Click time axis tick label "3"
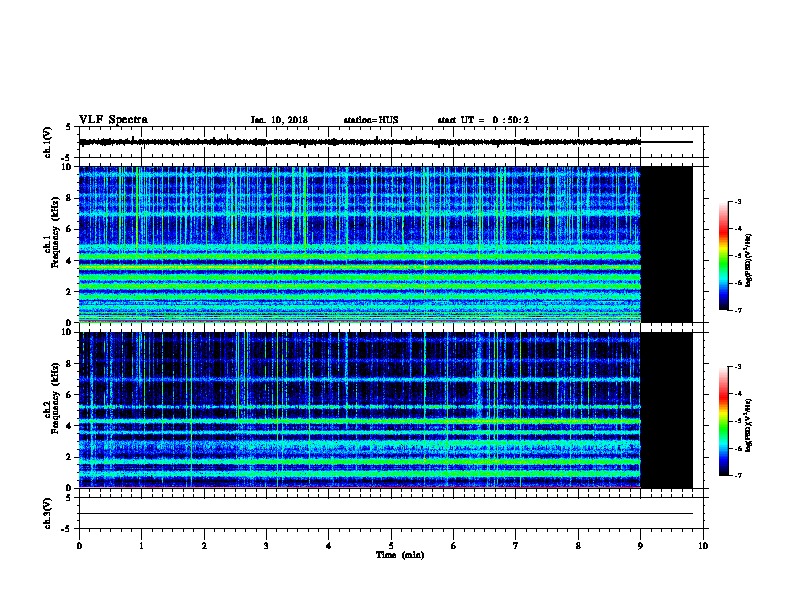This screenshot has height=612, width=792. click(266, 545)
